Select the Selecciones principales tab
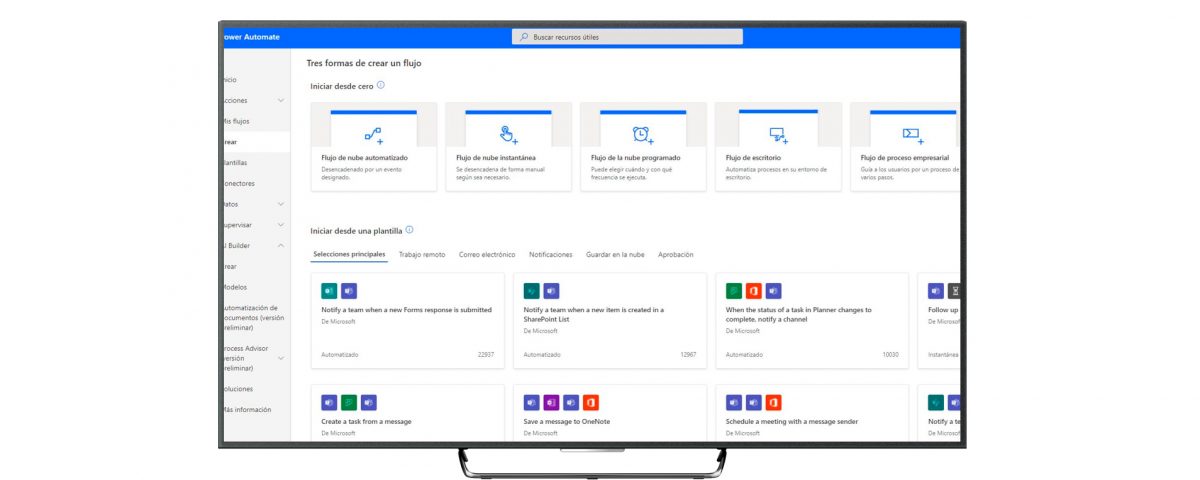The height and width of the screenshot is (480, 1200). click(x=349, y=254)
